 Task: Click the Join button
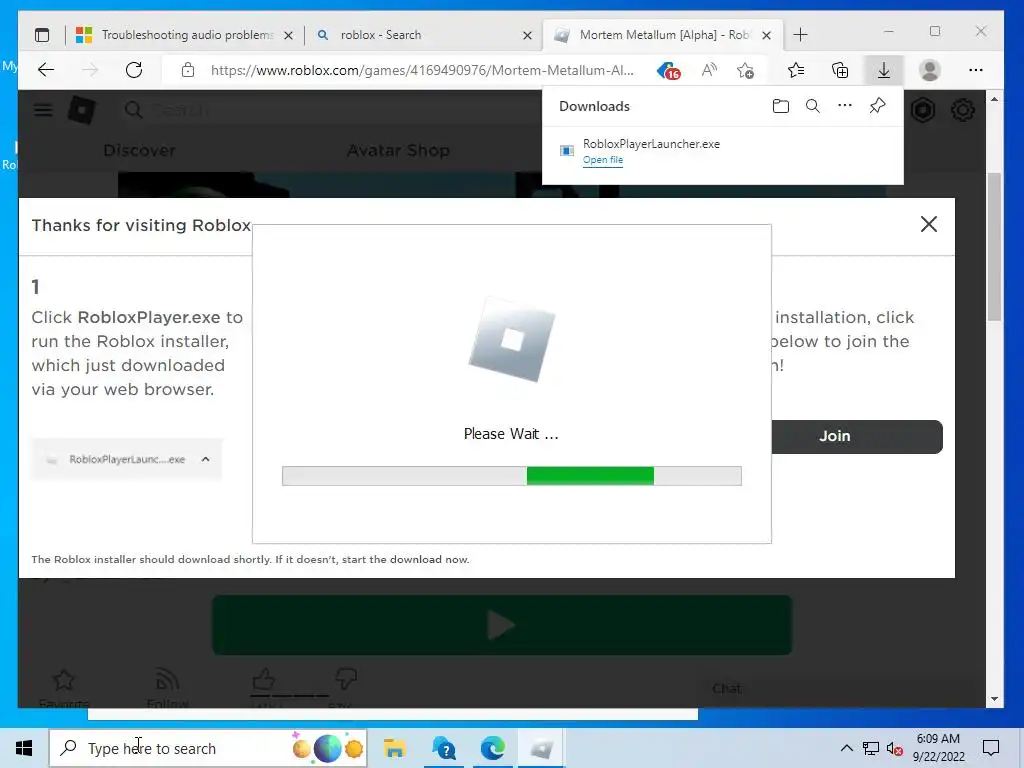(857, 436)
